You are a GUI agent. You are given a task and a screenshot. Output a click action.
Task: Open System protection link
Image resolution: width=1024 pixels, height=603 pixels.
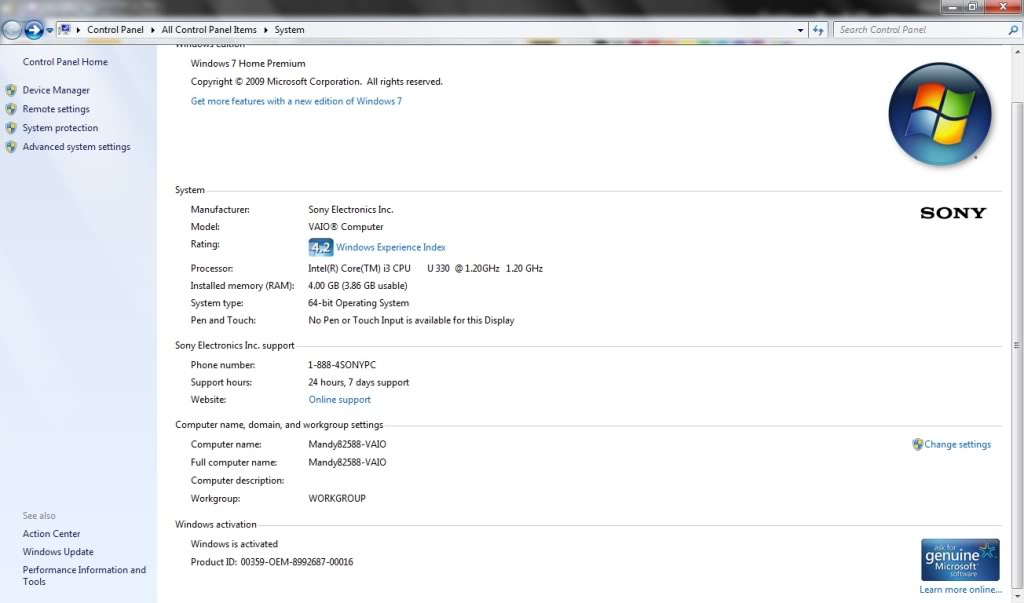[60, 128]
